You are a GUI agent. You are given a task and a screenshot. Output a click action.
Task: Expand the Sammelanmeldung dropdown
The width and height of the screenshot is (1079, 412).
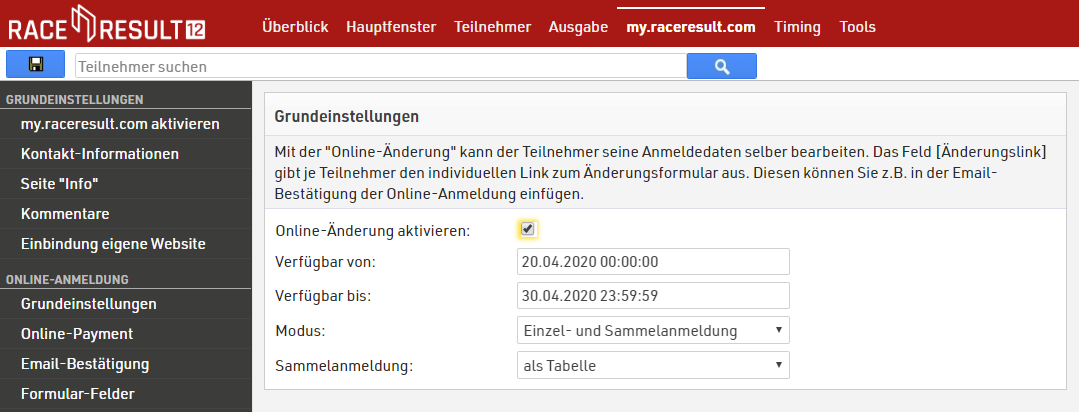tap(653, 365)
